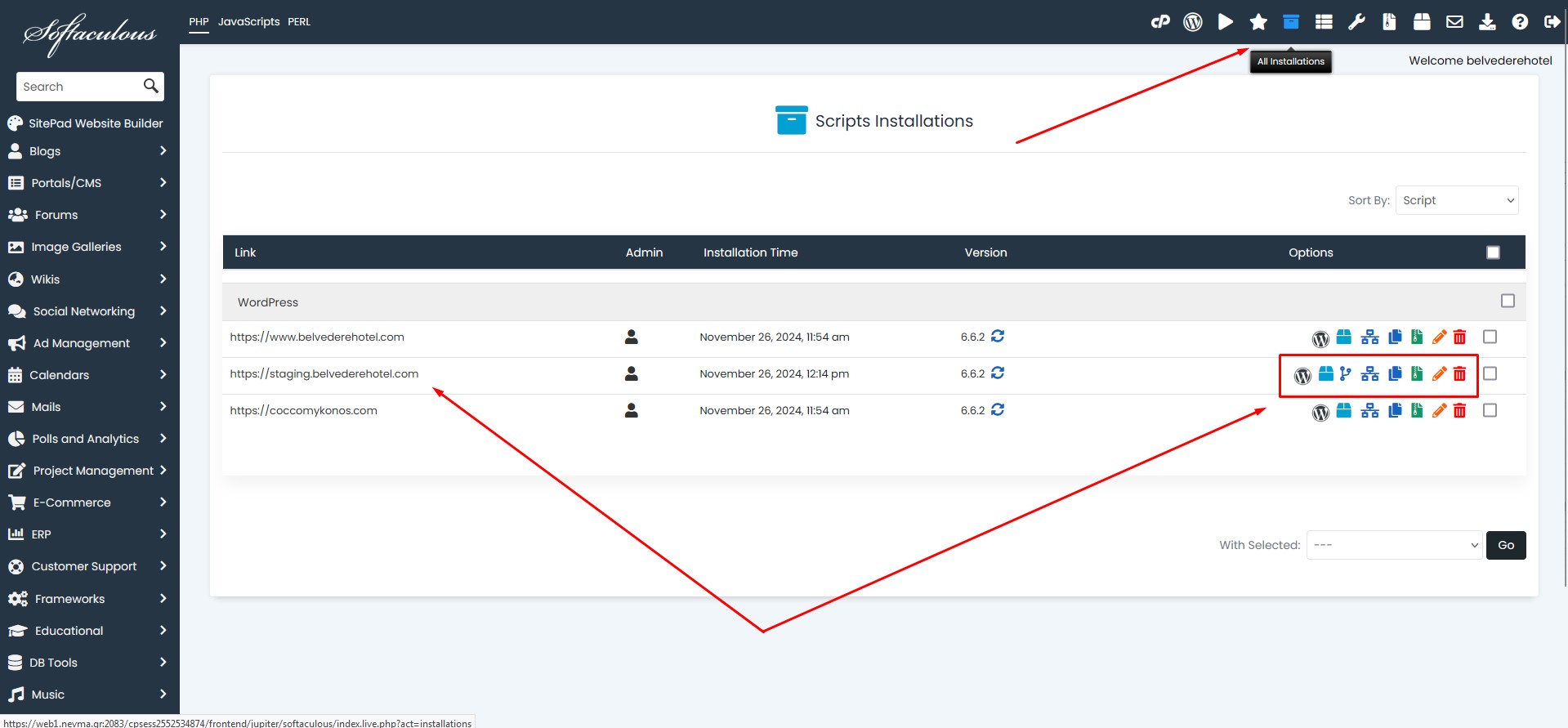Viewport: 1568px width, 728px height.
Task: Click into the Search field in sidebar
Action: coord(79,87)
